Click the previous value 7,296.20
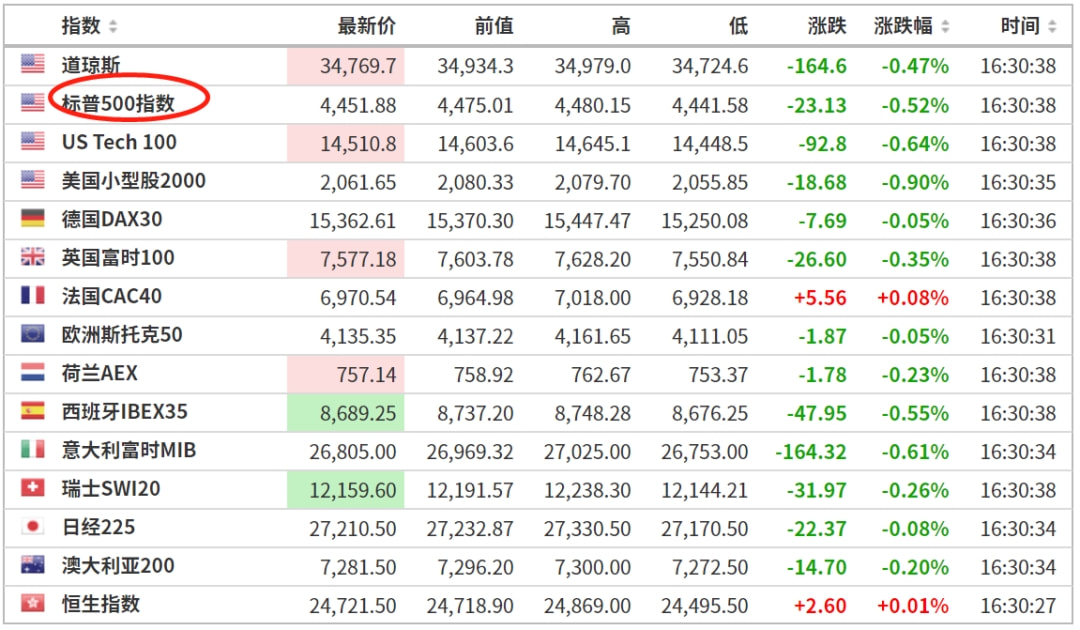 [x=476, y=567]
